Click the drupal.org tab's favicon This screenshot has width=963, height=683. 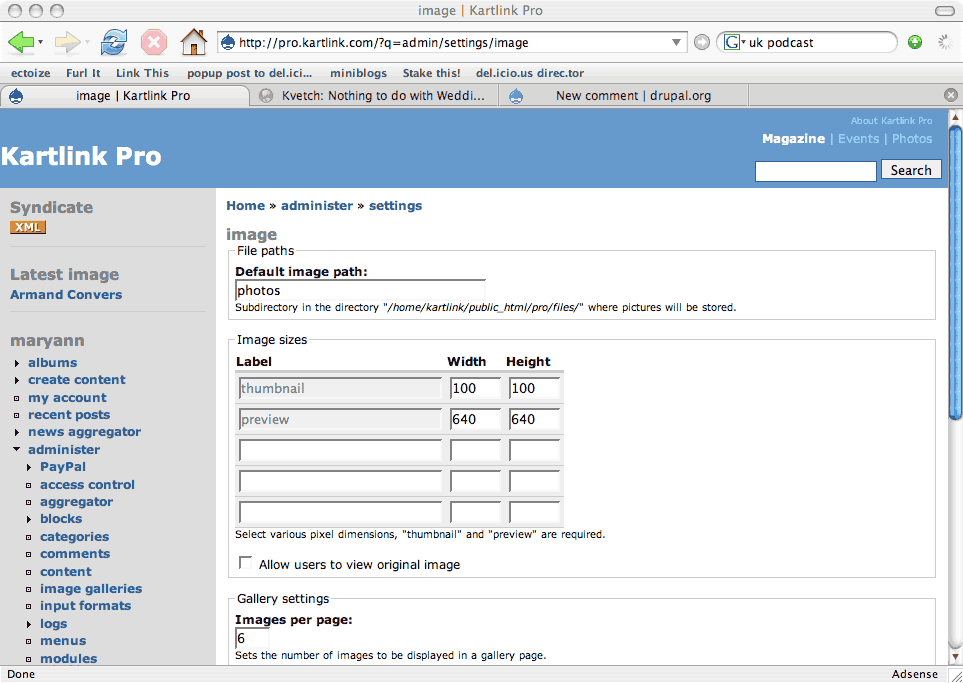[x=515, y=95]
